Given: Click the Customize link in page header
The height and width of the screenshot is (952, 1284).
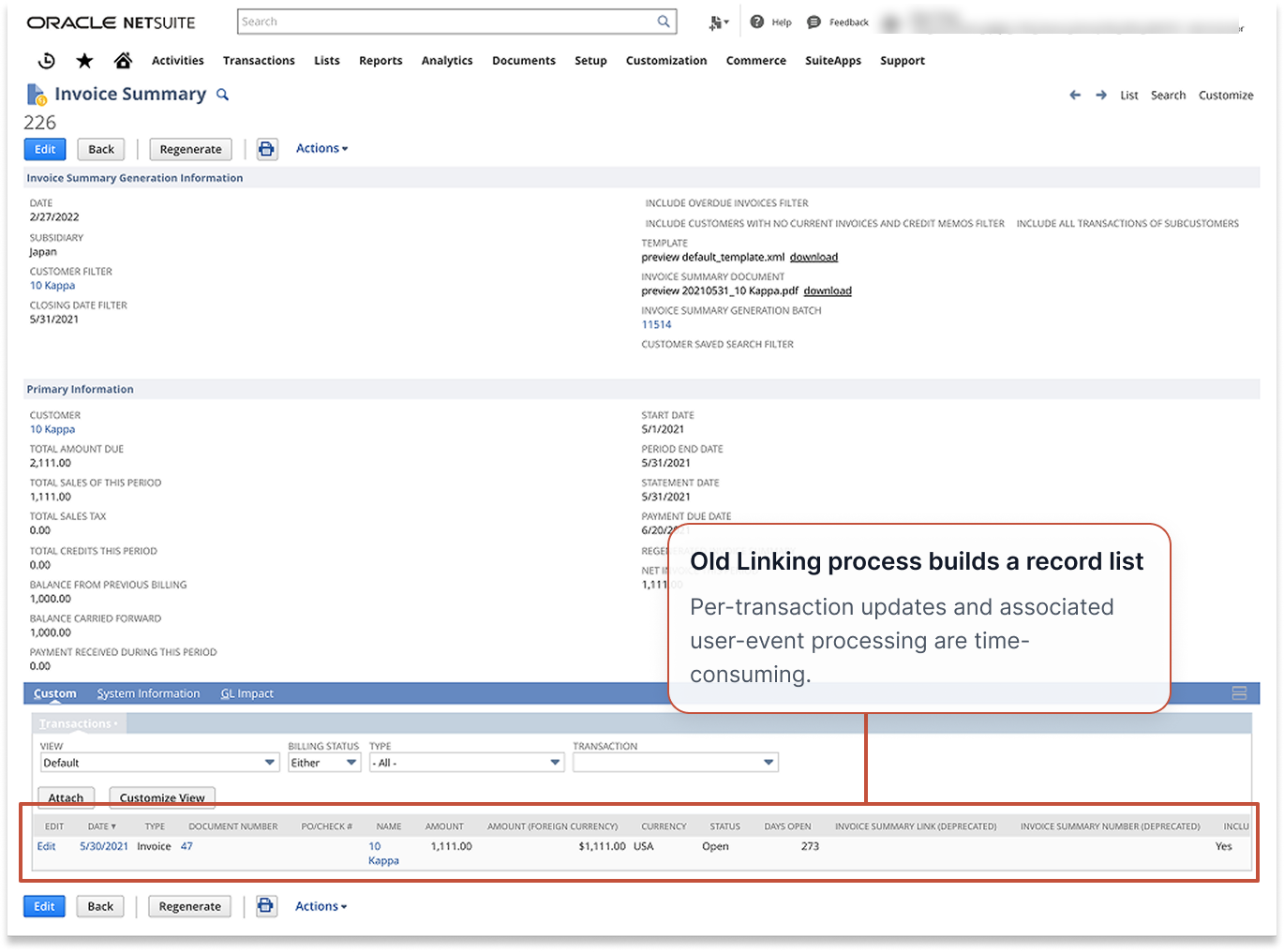Looking at the screenshot, I should tap(1226, 95).
